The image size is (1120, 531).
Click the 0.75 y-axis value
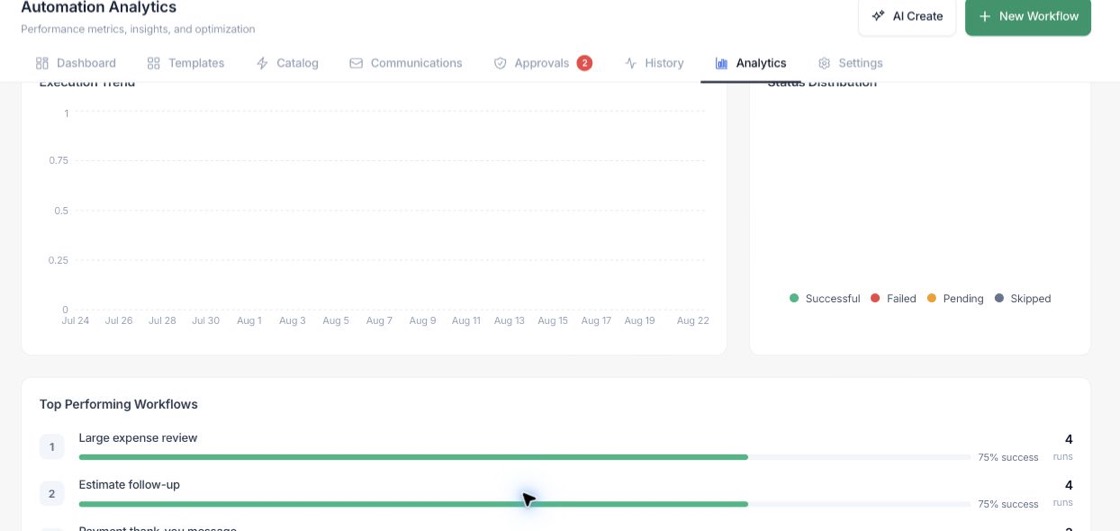coord(59,161)
